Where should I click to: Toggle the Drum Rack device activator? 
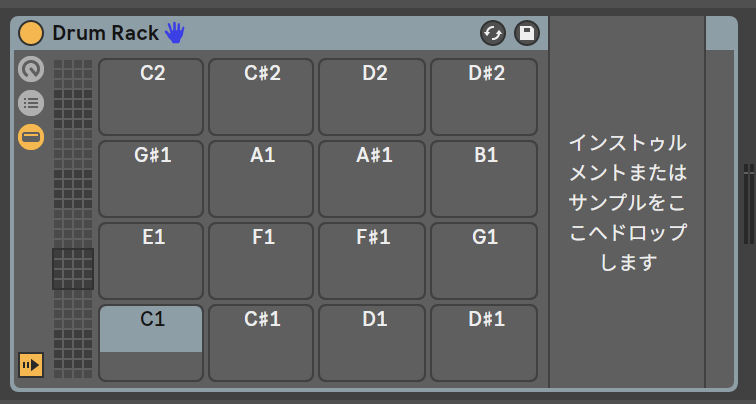click(x=31, y=33)
